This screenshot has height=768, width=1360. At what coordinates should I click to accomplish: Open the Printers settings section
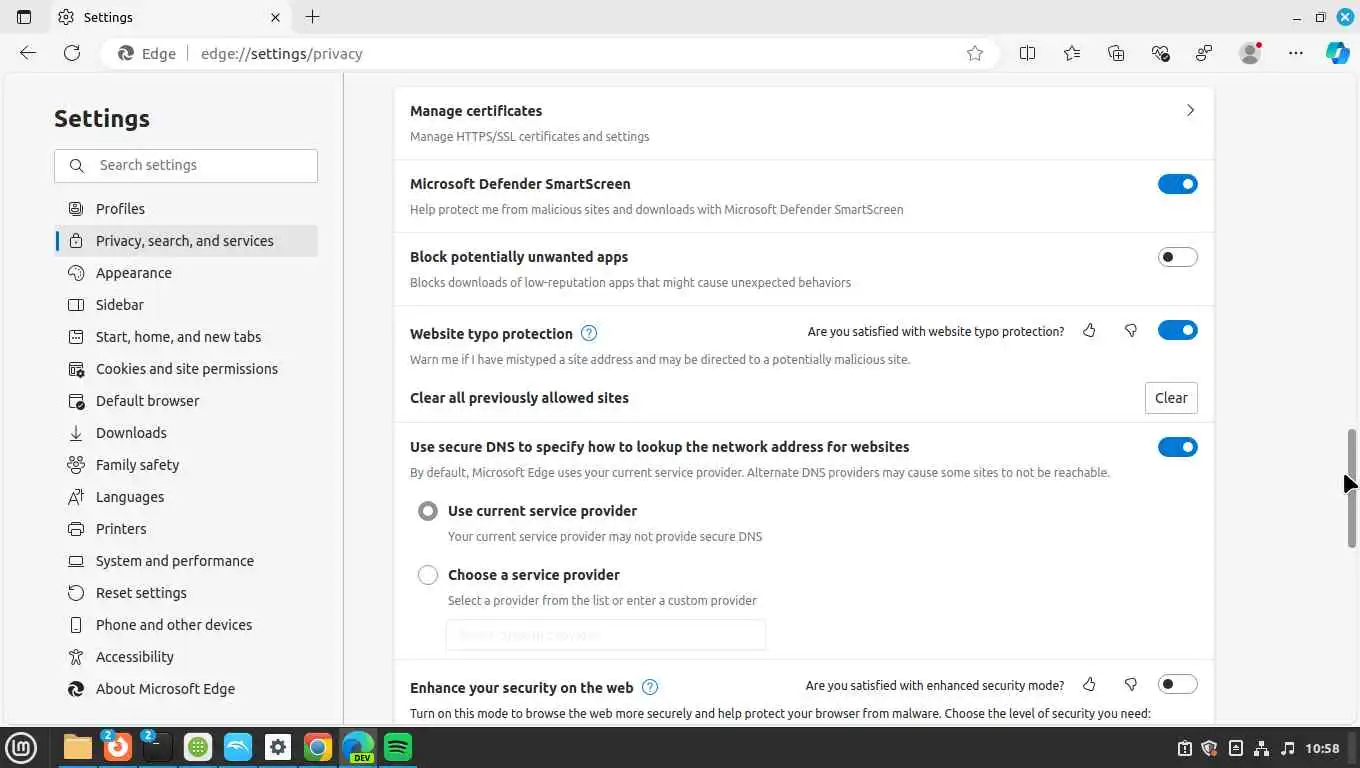[186, 529]
